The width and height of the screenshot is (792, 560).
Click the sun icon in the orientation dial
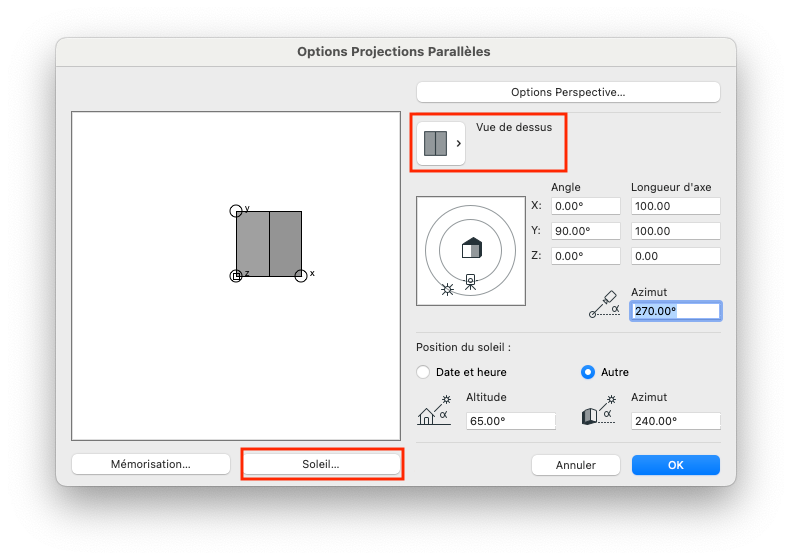[x=447, y=289]
